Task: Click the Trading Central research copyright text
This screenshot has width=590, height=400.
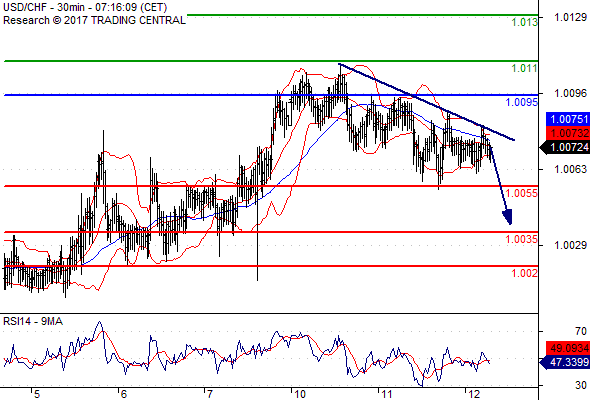Action: coord(94,20)
